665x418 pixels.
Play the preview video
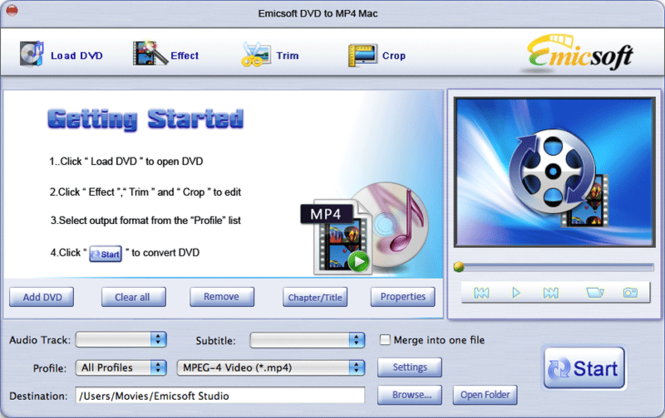click(x=516, y=293)
